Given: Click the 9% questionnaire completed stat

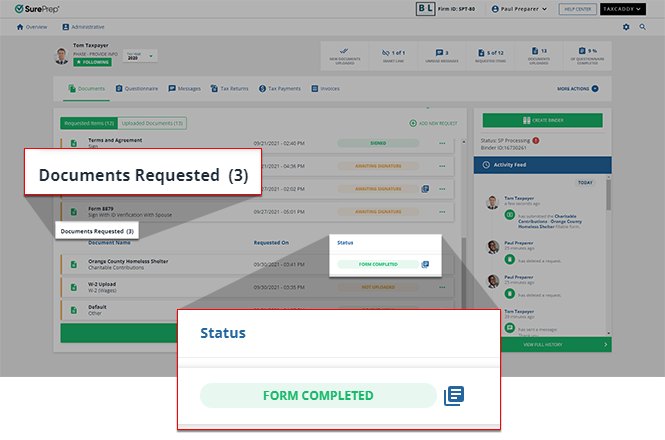Looking at the screenshot, I should pos(587,56).
